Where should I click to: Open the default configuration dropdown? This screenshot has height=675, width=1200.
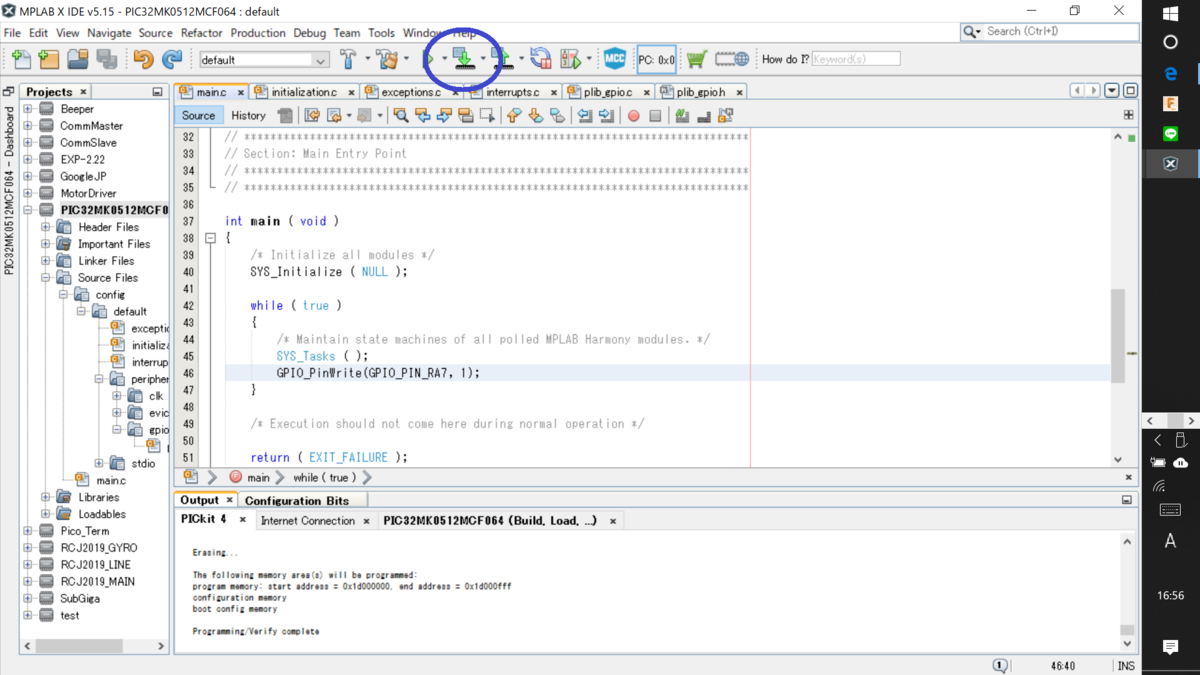(264, 60)
